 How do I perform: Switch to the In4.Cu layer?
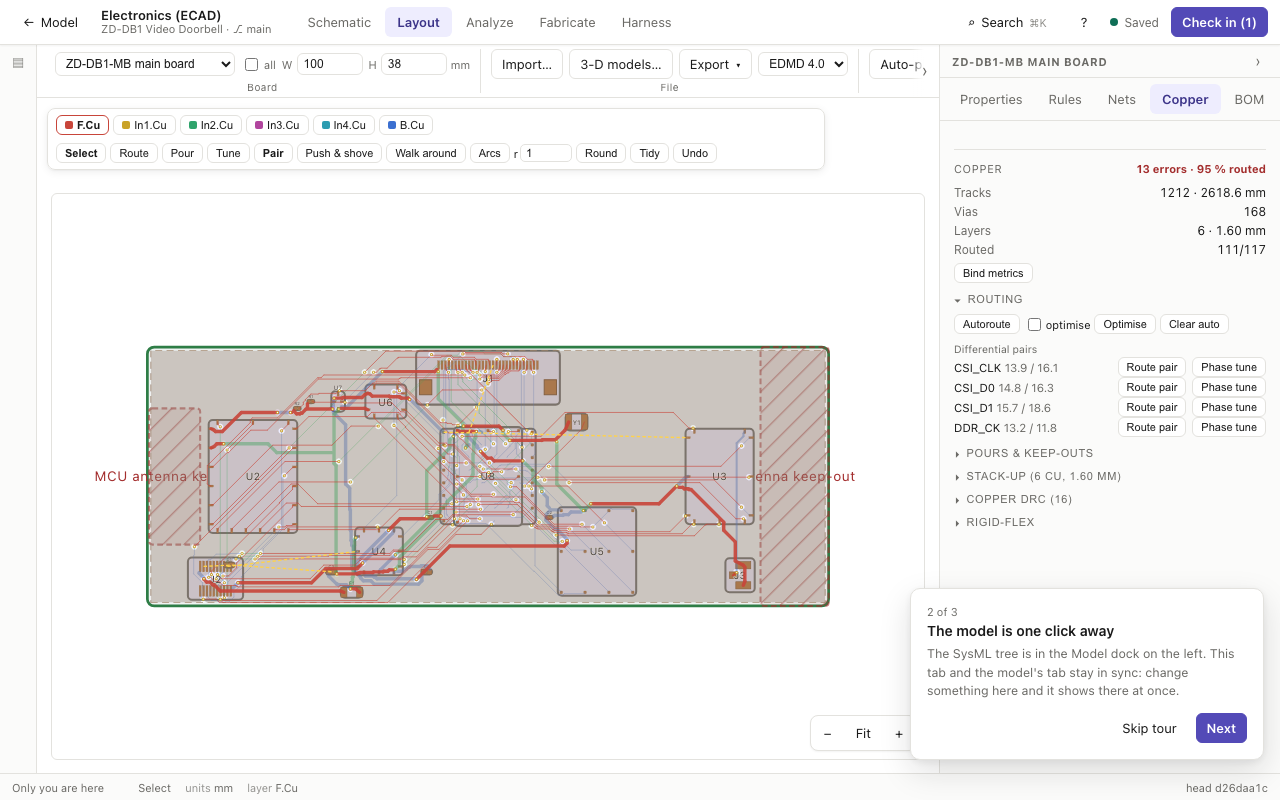[x=344, y=125]
